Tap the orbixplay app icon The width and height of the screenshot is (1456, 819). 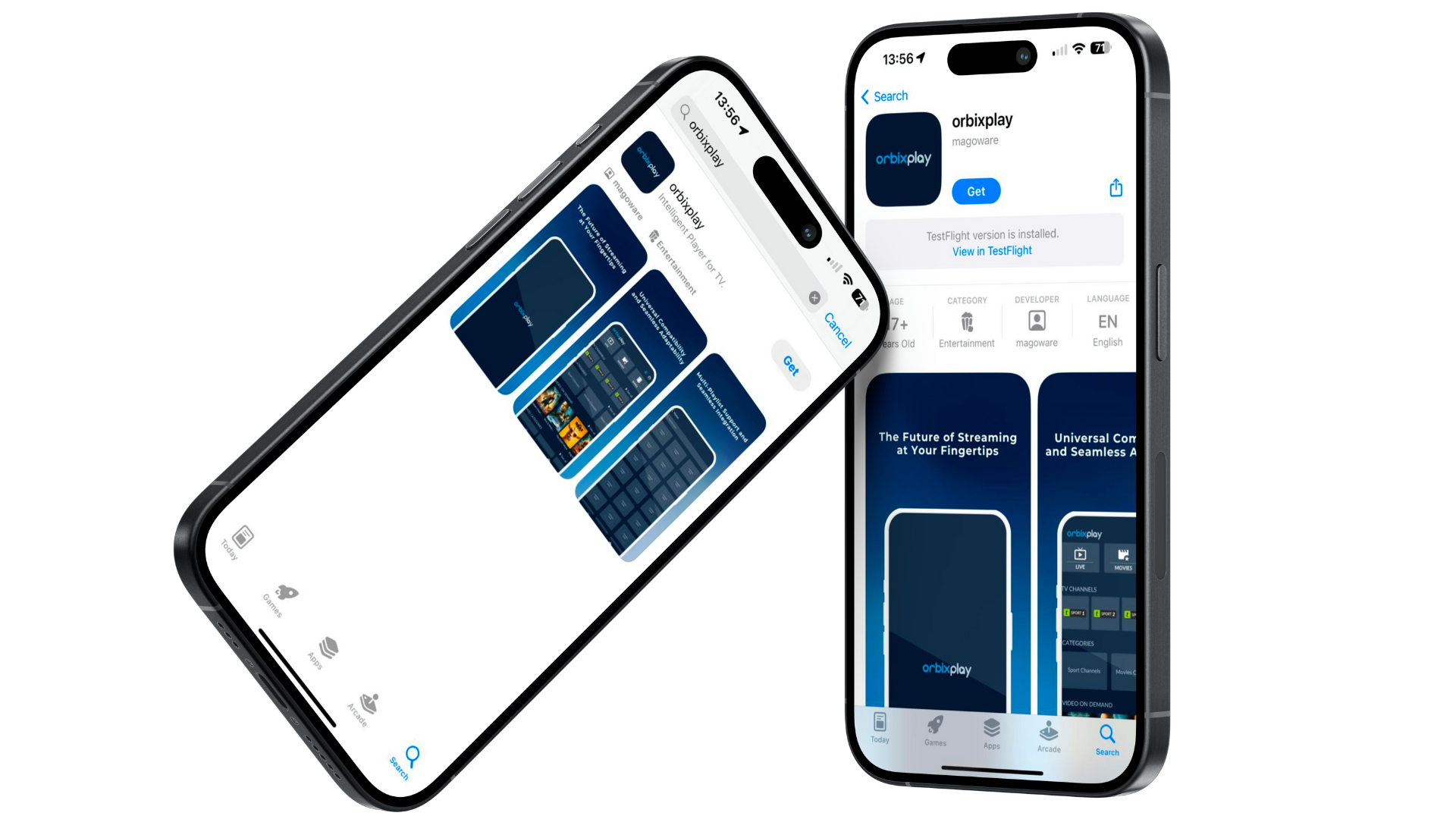pyautogui.click(x=906, y=160)
